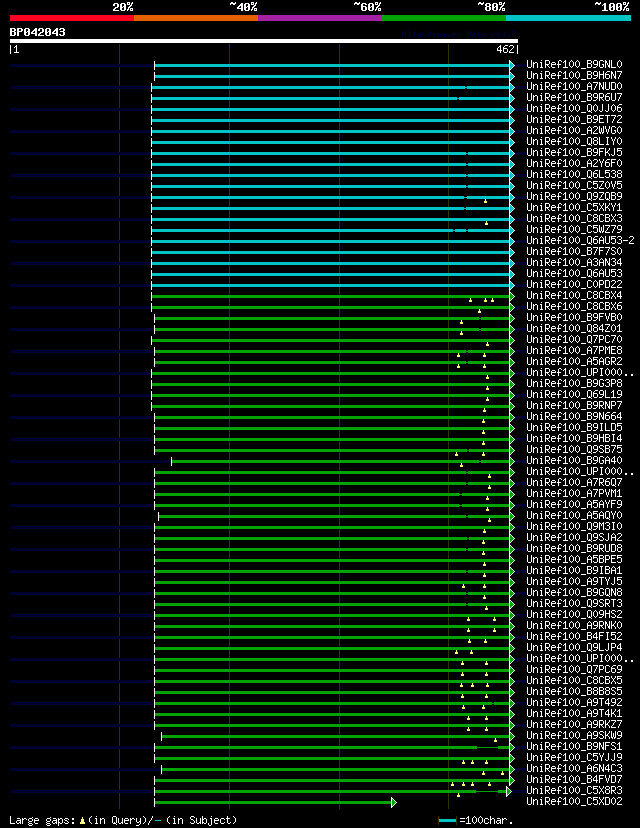Select the UniRef100_B9GA40 label

click(x=574, y=460)
